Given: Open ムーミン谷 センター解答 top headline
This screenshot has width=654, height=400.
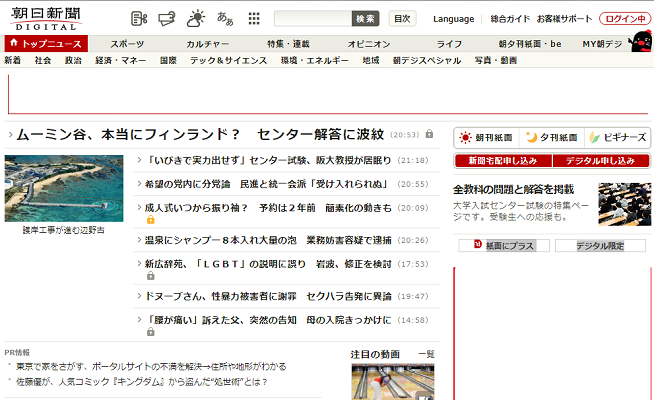Looking at the screenshot, I should pos(200,134).
